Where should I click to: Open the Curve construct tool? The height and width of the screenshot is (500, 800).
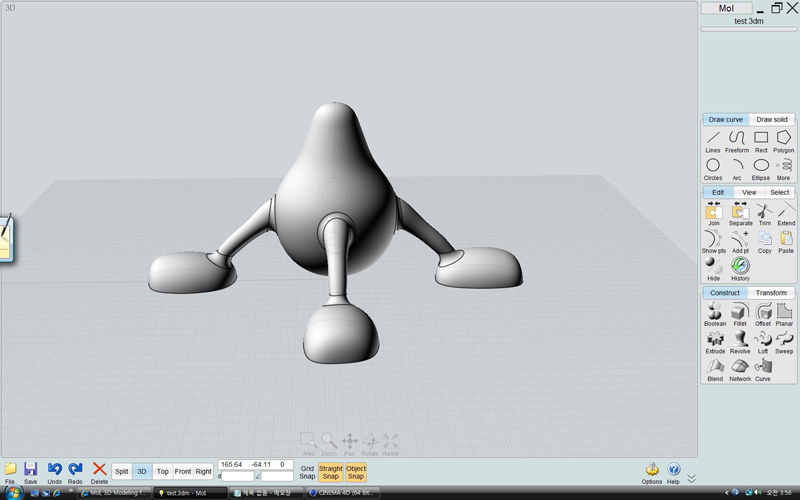coord(763,370)
